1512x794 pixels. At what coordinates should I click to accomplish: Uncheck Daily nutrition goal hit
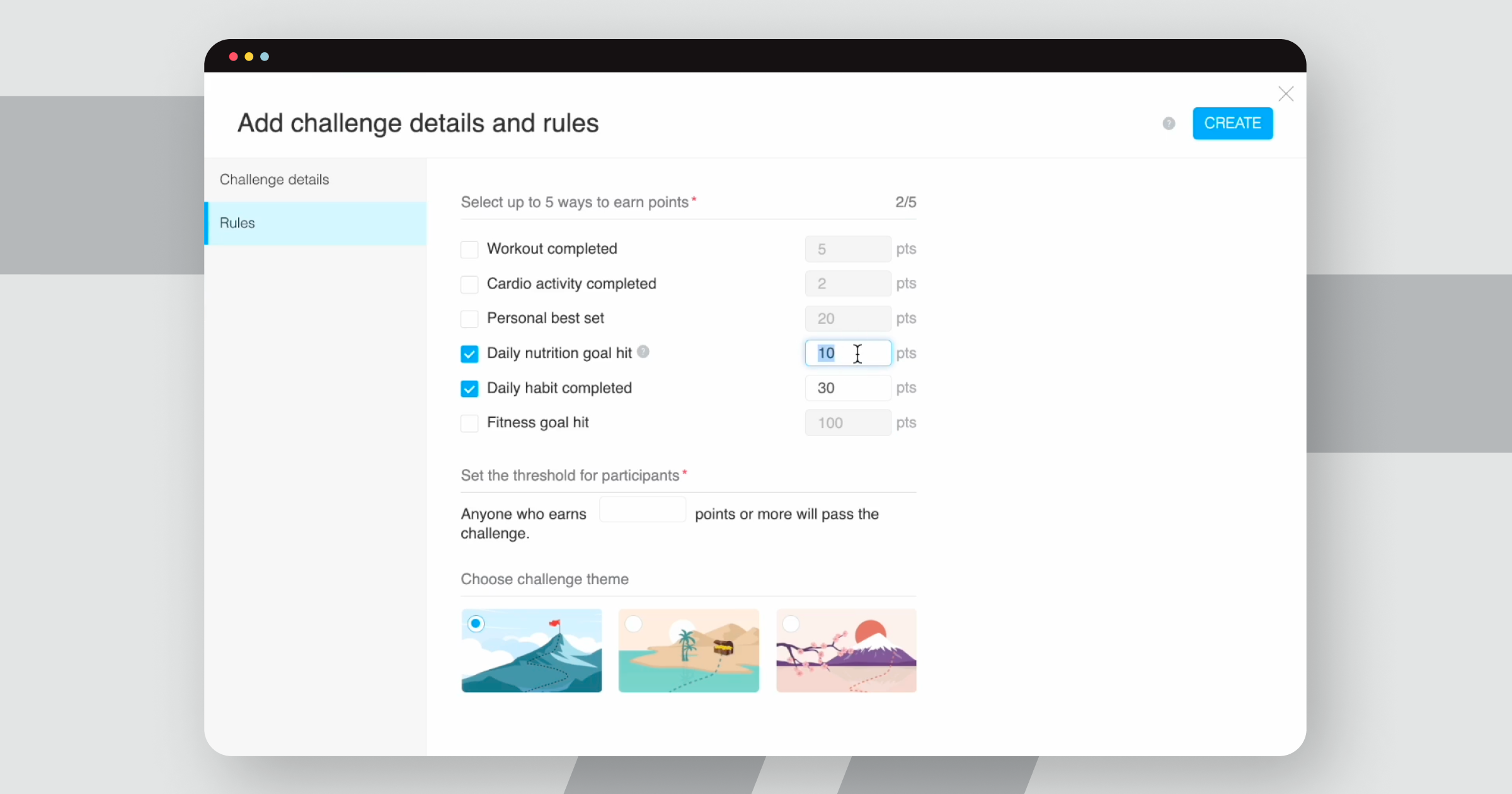pos(469,354)
